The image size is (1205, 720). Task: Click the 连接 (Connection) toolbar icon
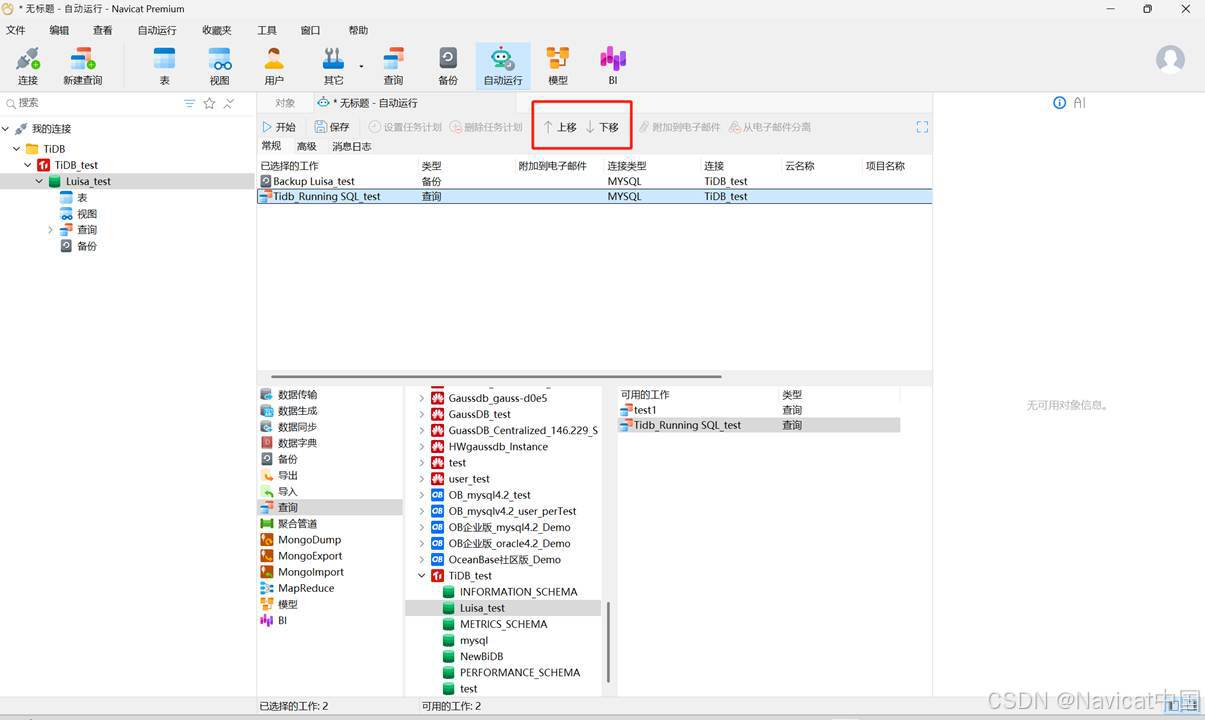click(x=27, y=66)
